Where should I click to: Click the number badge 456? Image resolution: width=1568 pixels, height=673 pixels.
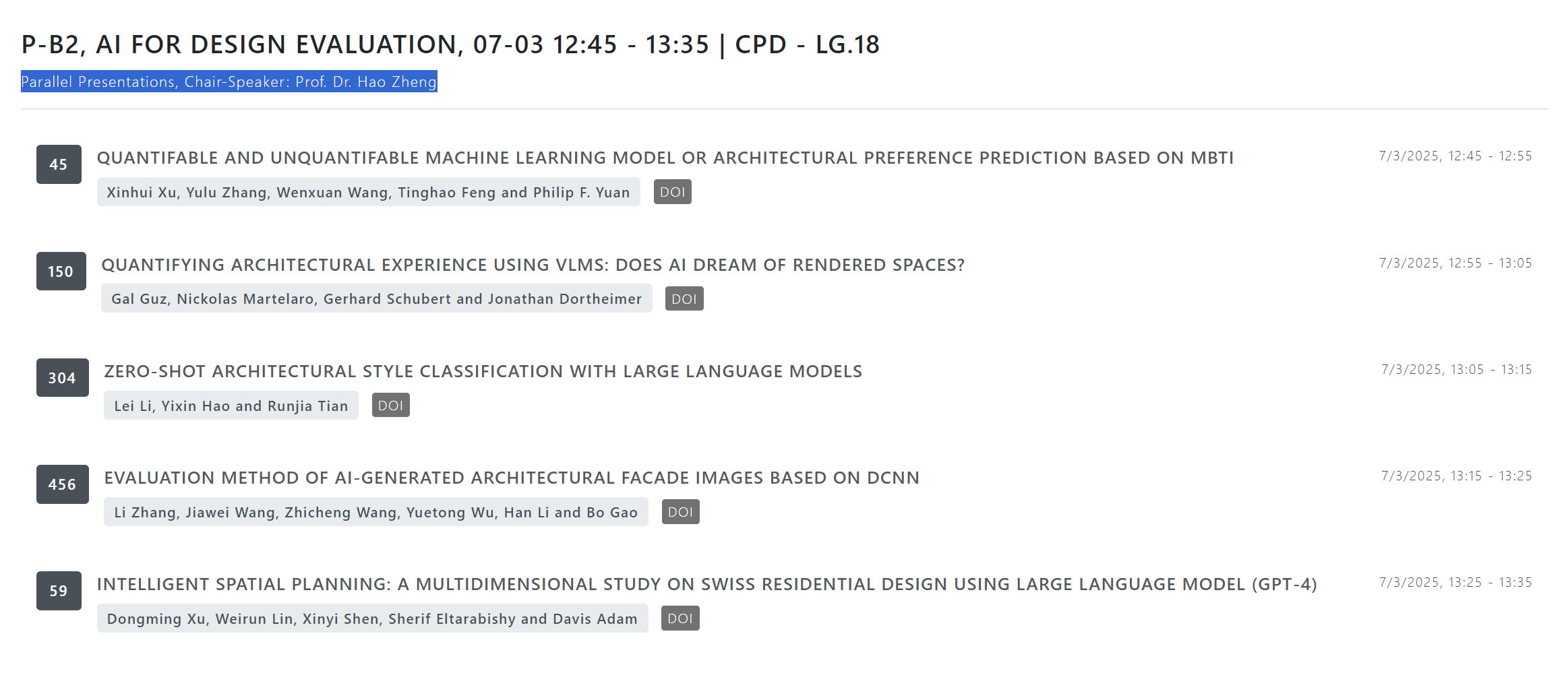tap(62, 484)
